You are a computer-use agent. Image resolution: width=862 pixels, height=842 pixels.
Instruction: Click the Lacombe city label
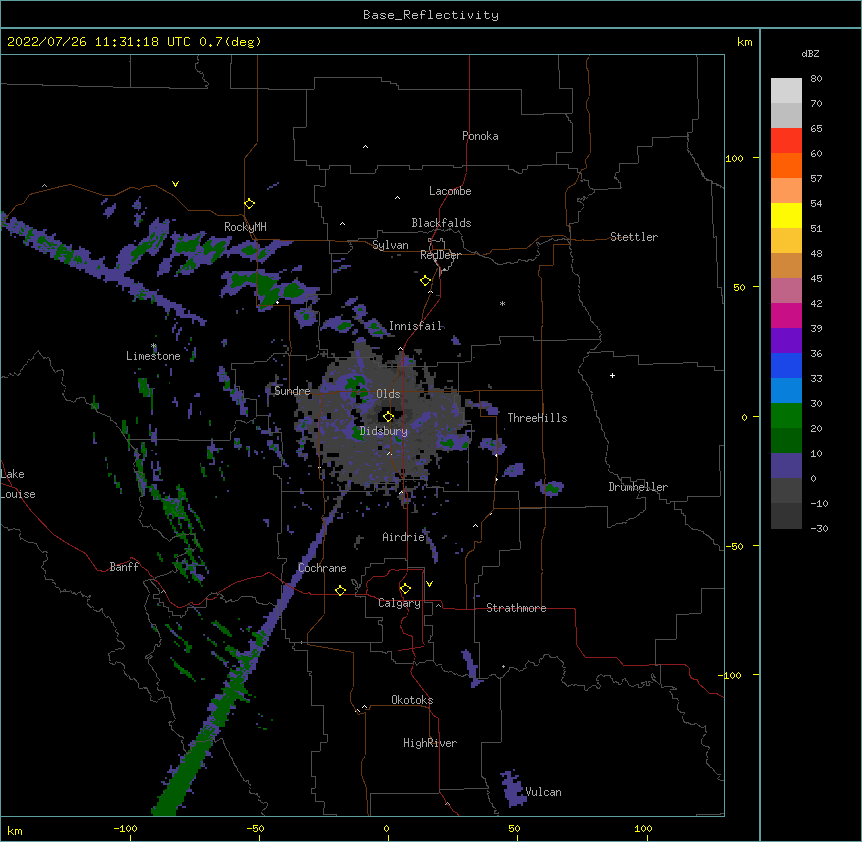[450, 191]
